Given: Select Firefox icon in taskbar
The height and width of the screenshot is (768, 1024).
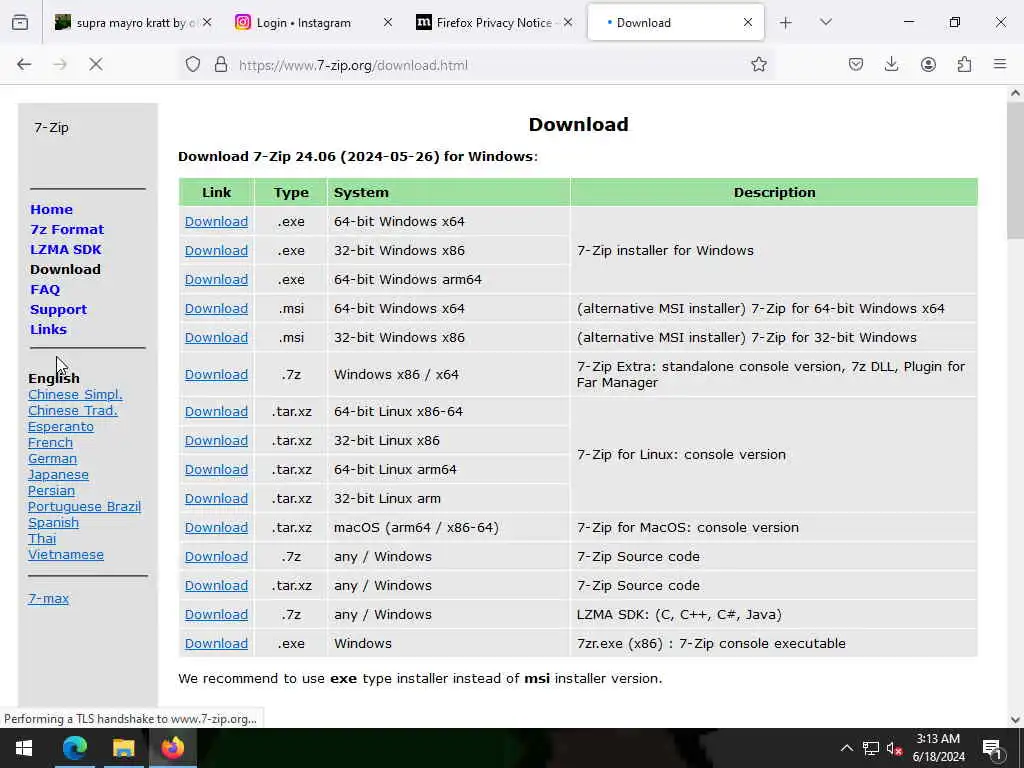Looking at the screenshot, I should click(172, 748).
